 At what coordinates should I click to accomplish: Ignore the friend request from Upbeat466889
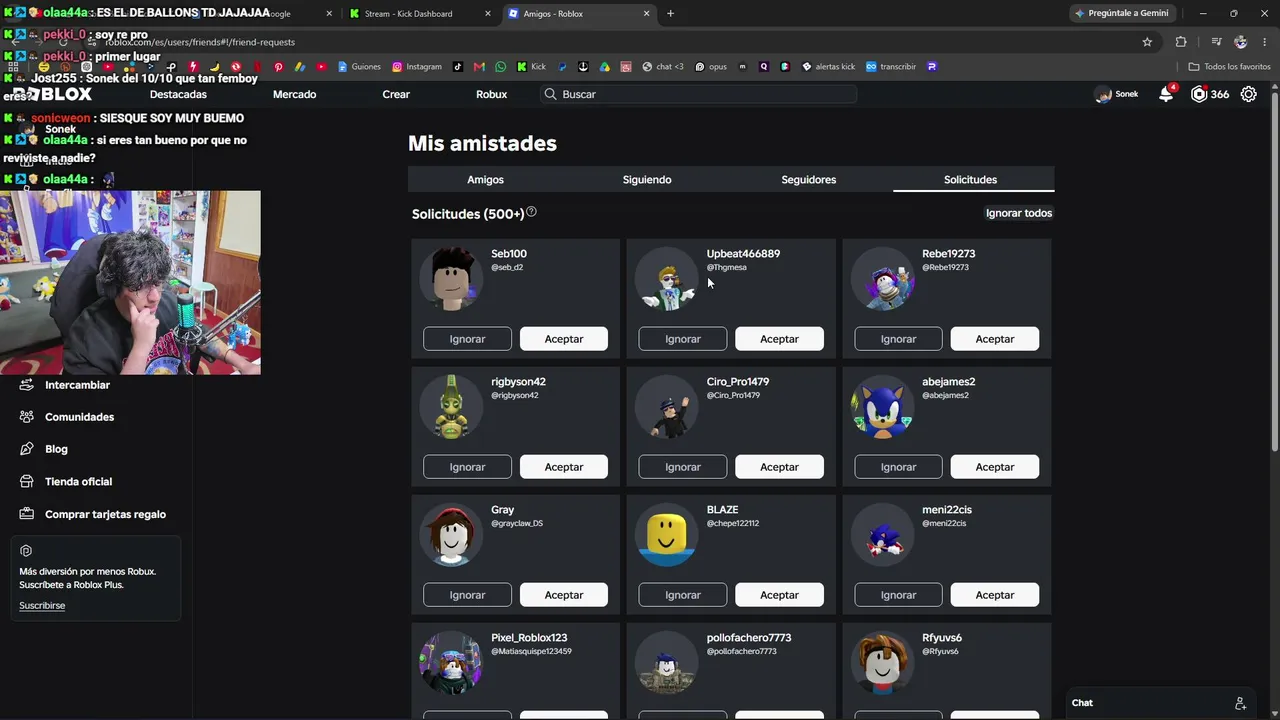[683, 339]
